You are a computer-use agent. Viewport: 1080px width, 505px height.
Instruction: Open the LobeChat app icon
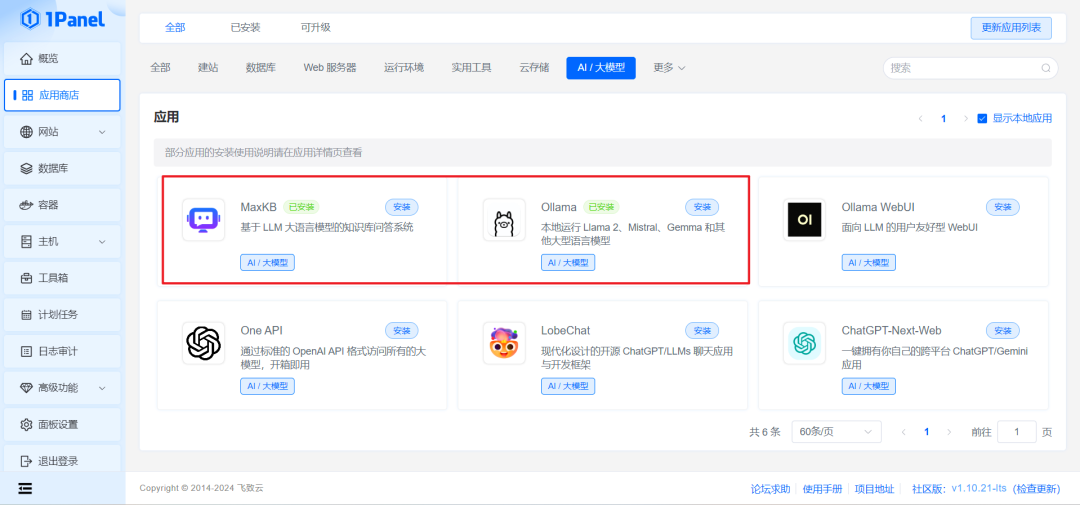504,343
